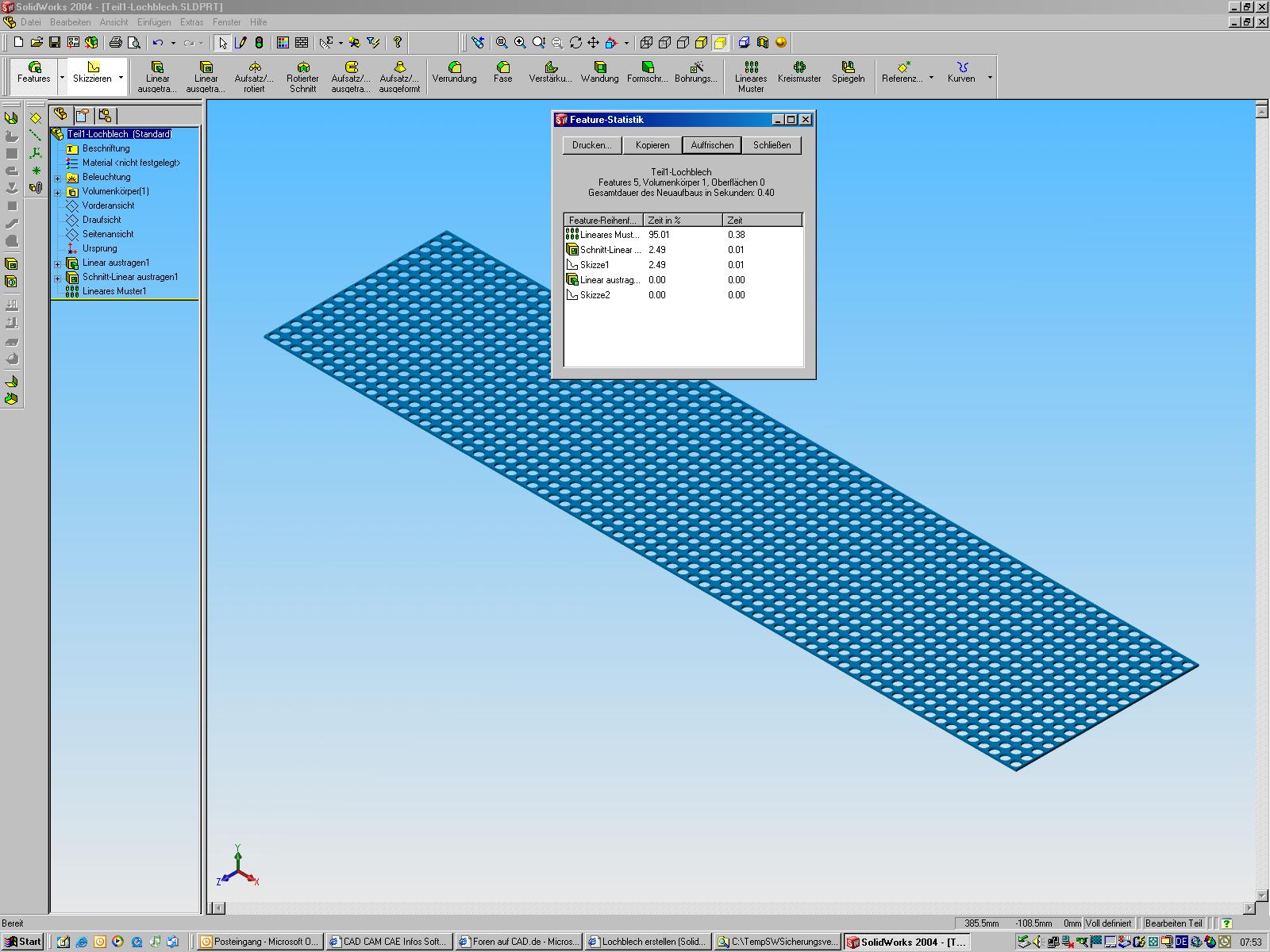The height and width of the screenshot is (952, 1270).
Task: Select Lineares Muster1 in the feature tree
Action: click(x=114, y=291)
